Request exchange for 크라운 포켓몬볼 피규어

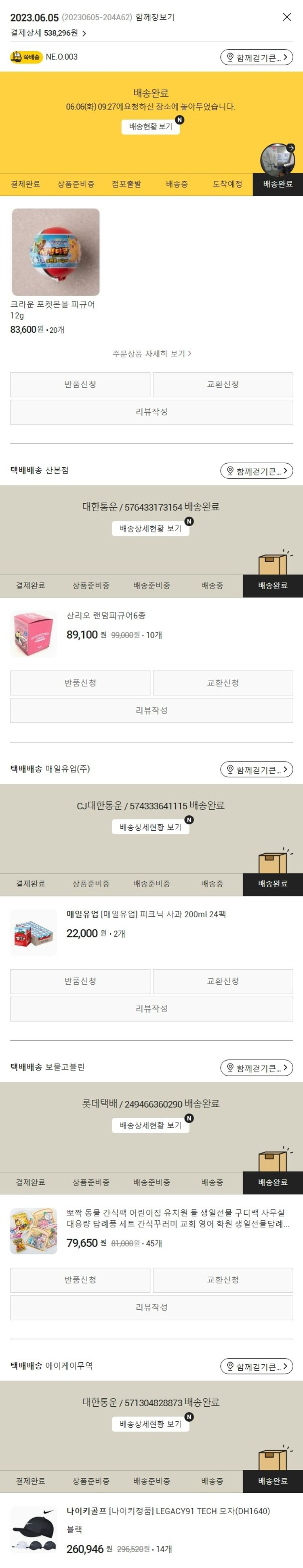pos(223,385)
